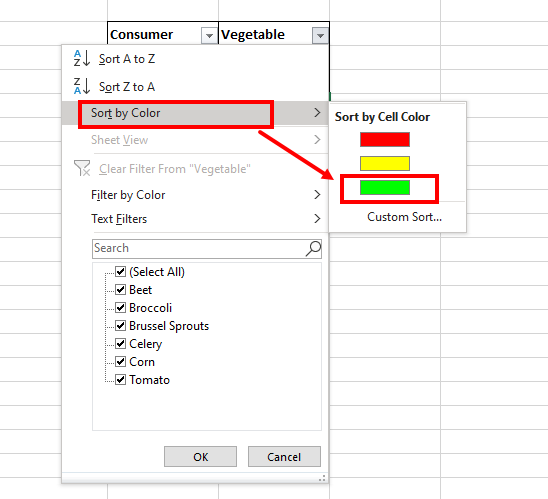Screen dimensions: 548x499
Task: Click the magnifying glass search icon
Action: click(313, 248)
